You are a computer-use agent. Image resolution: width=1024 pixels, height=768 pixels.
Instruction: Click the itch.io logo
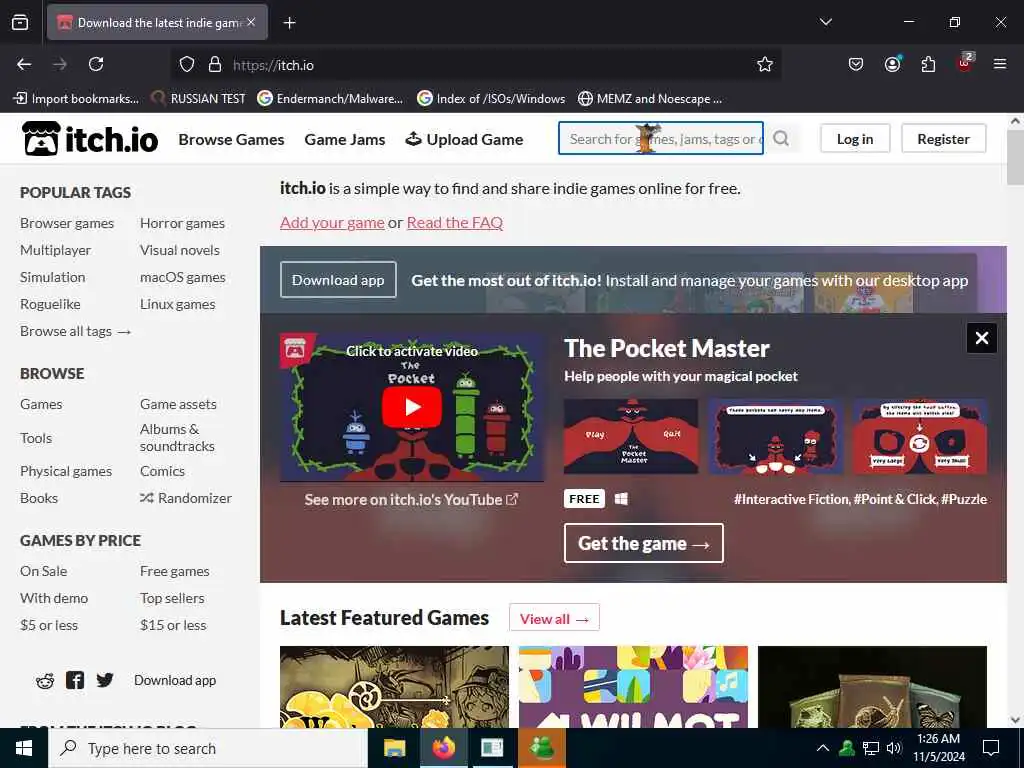pyautogui.click(x=90, y=138)
